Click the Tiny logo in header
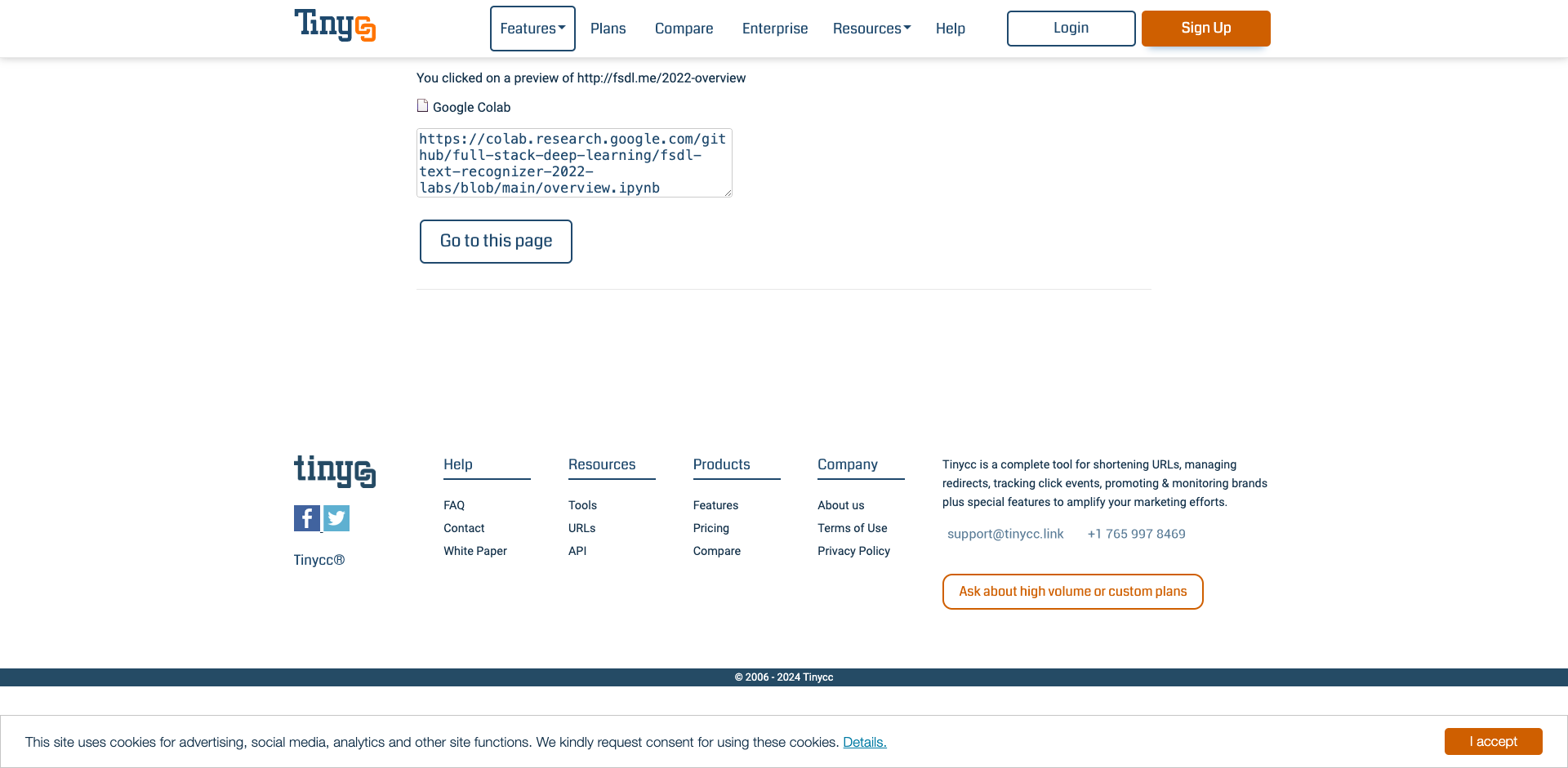Viewport: 1568px width, 768px height. pos(335,25)
